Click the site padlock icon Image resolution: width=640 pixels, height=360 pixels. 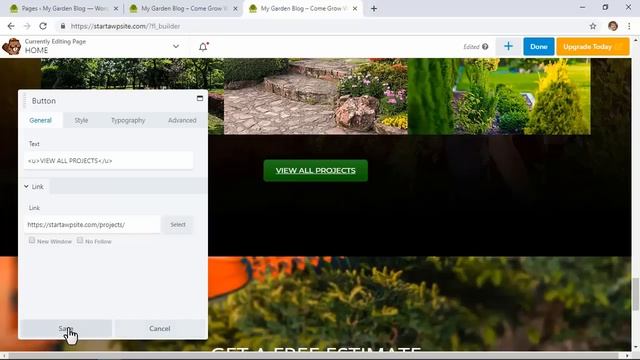63,26
